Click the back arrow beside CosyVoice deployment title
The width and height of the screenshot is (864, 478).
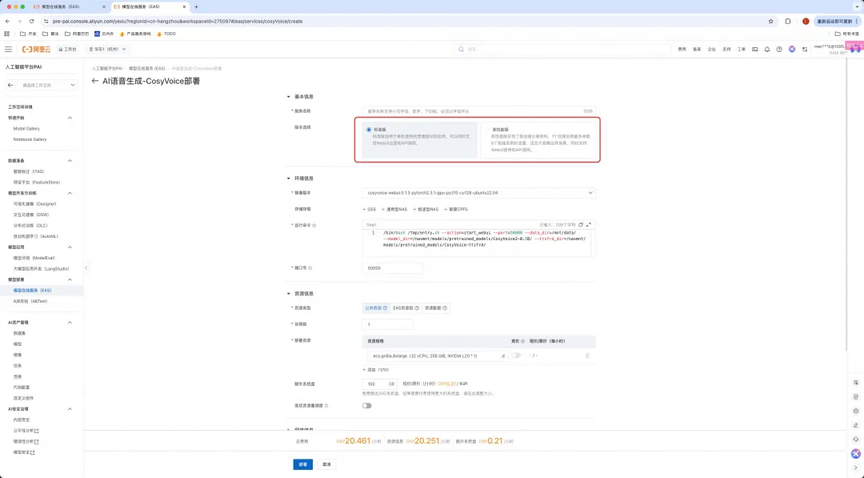point(95,81)
